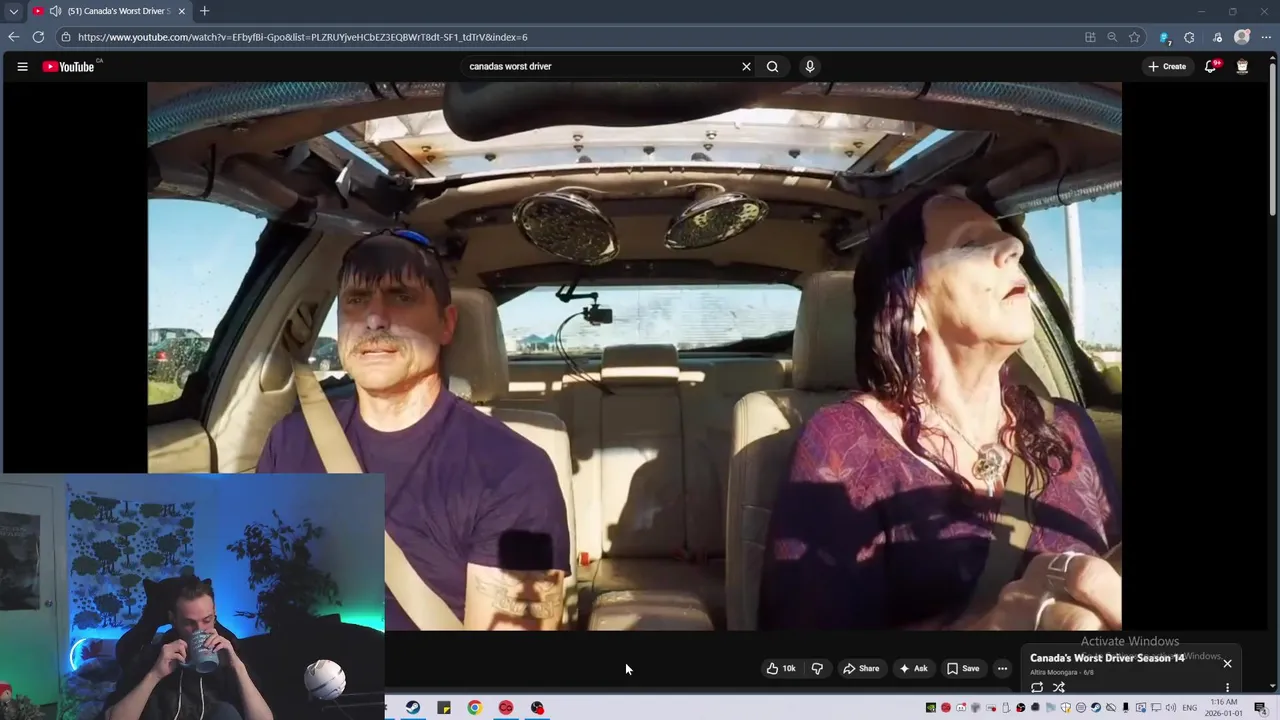The image size is (1280, 720).
Task: Click the browser address bar URL
Action: [302, 37]
